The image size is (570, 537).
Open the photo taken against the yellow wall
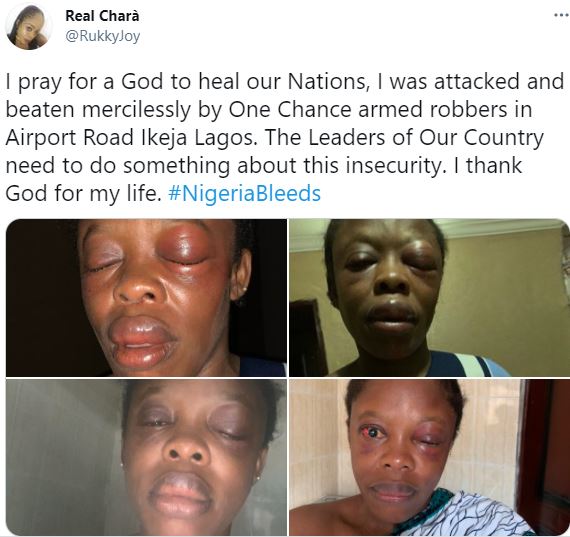coord(429,297)
